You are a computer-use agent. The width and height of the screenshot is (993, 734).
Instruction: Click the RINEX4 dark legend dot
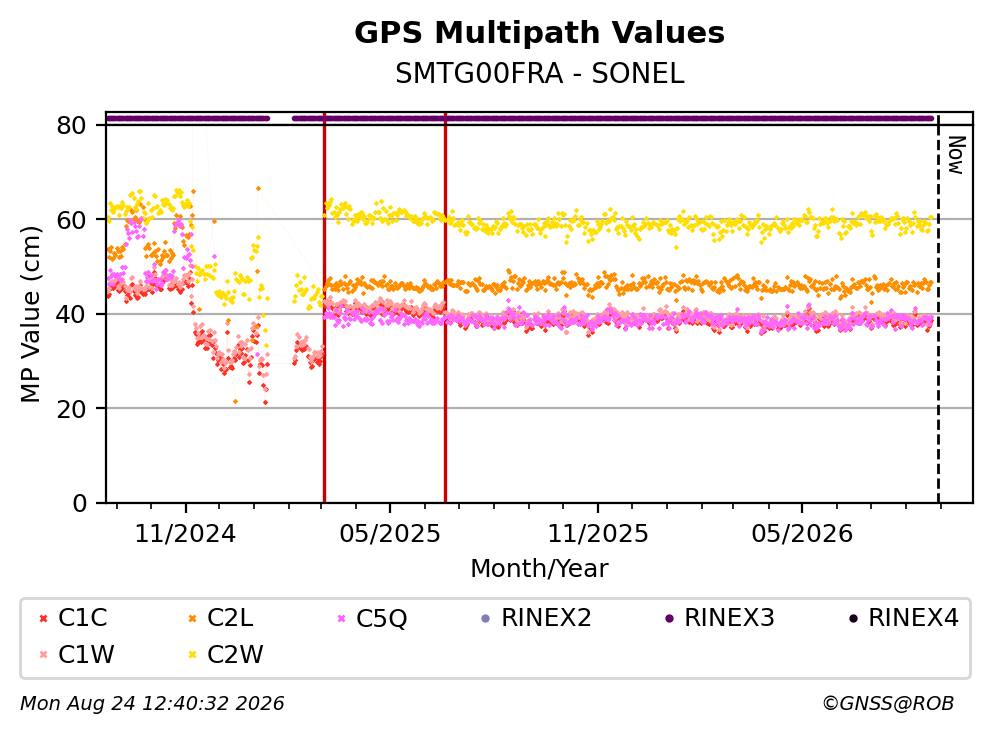pos(853,618)
